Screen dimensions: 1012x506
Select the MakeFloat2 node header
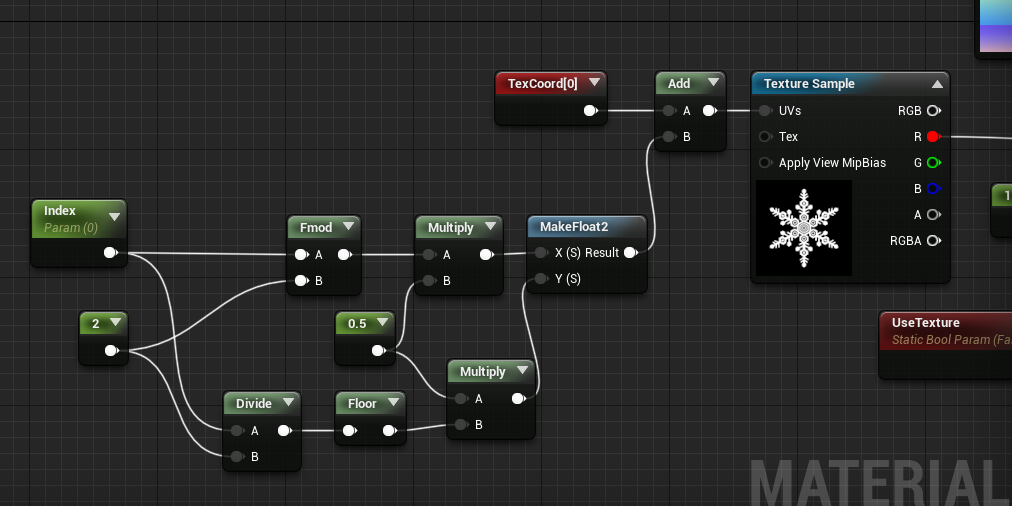587,227
